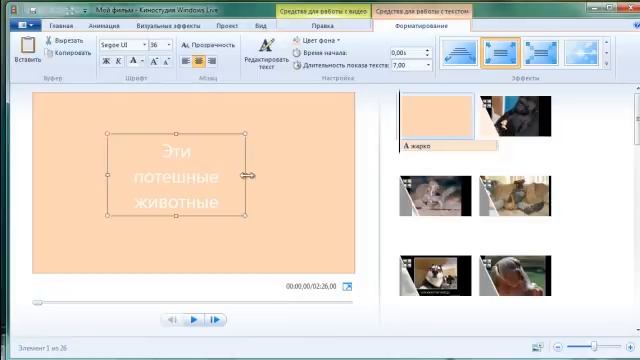Screen dimensions: 640x360
Task: Open the Главная ribbon tab
Action: coord(61,26)
